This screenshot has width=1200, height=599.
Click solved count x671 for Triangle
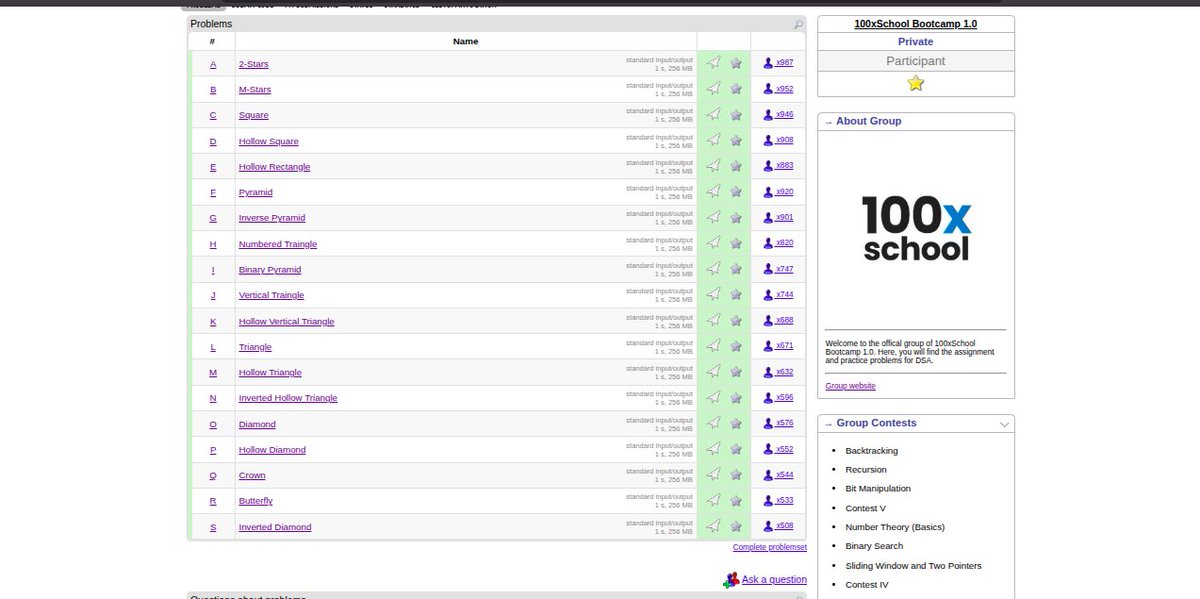click(x=784, y=346)
